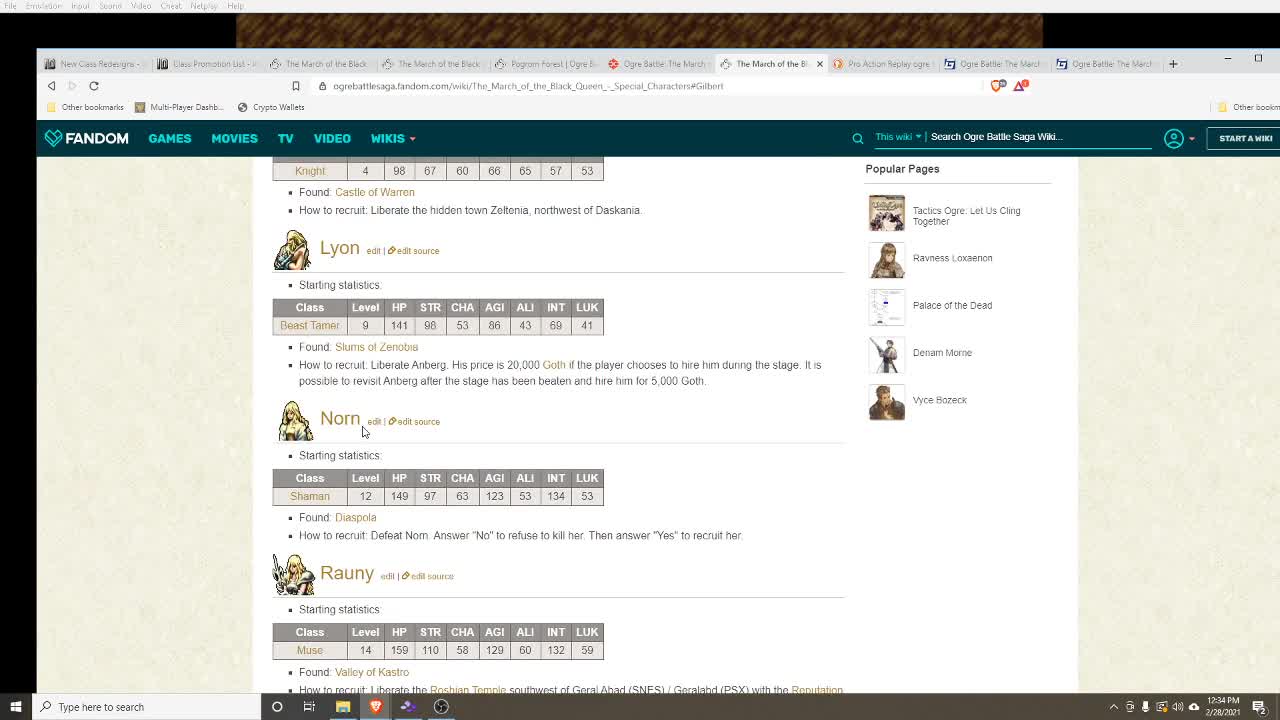Open Lyon character portrait image

tap(292, 250)
